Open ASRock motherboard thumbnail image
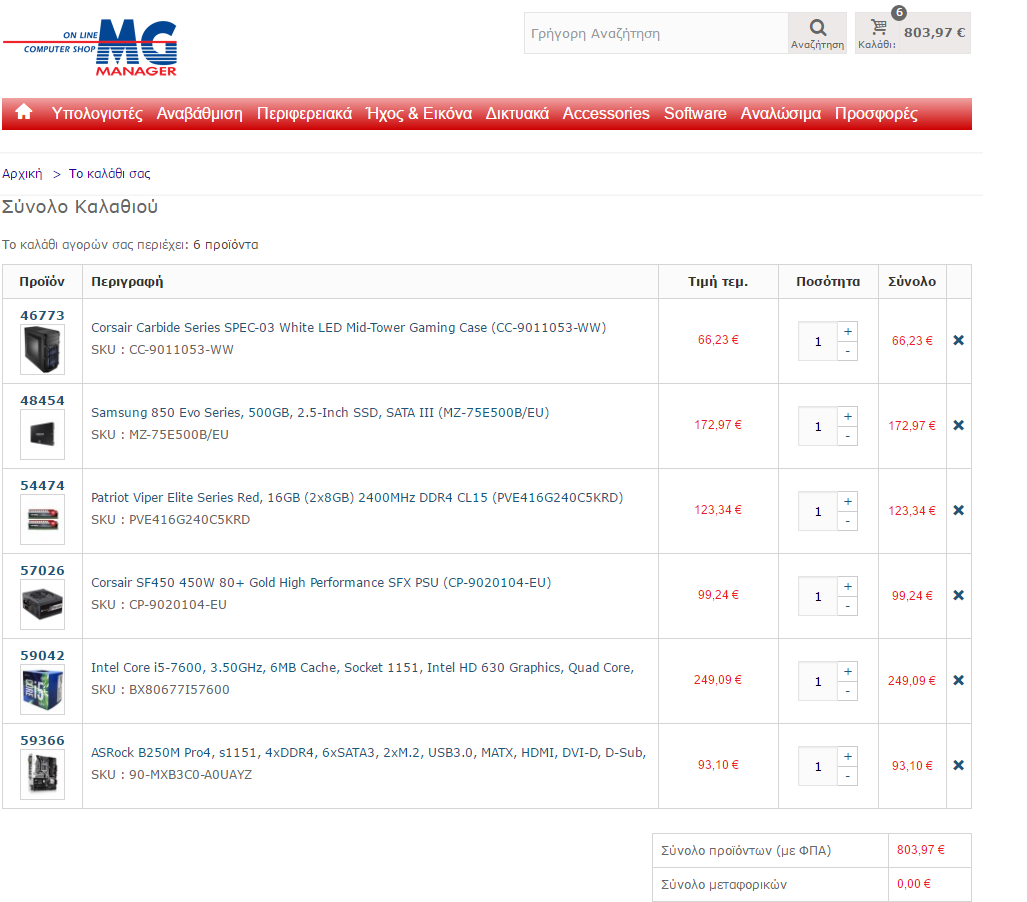The image size is (1027, 902). click(x=43, y=774)
